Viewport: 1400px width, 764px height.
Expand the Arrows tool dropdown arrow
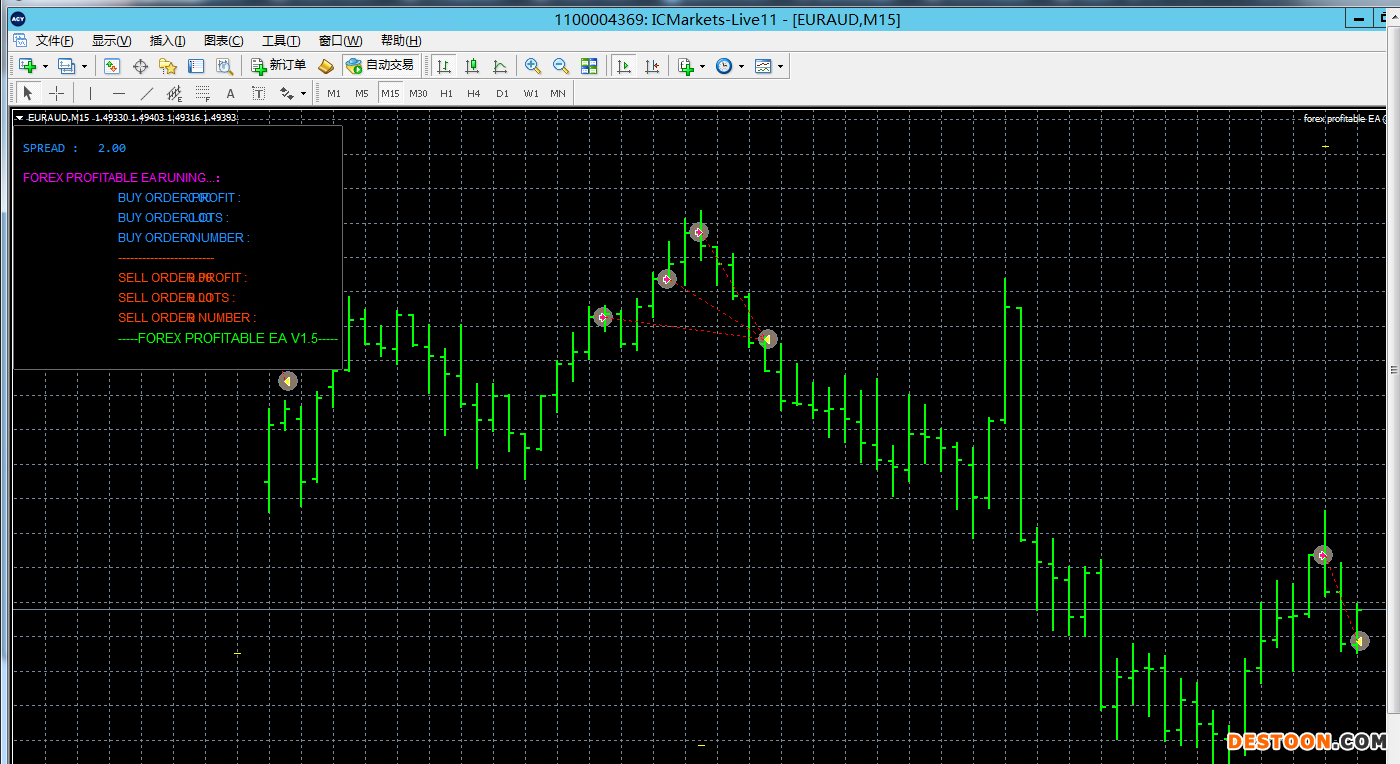click(x=304, y=94)
